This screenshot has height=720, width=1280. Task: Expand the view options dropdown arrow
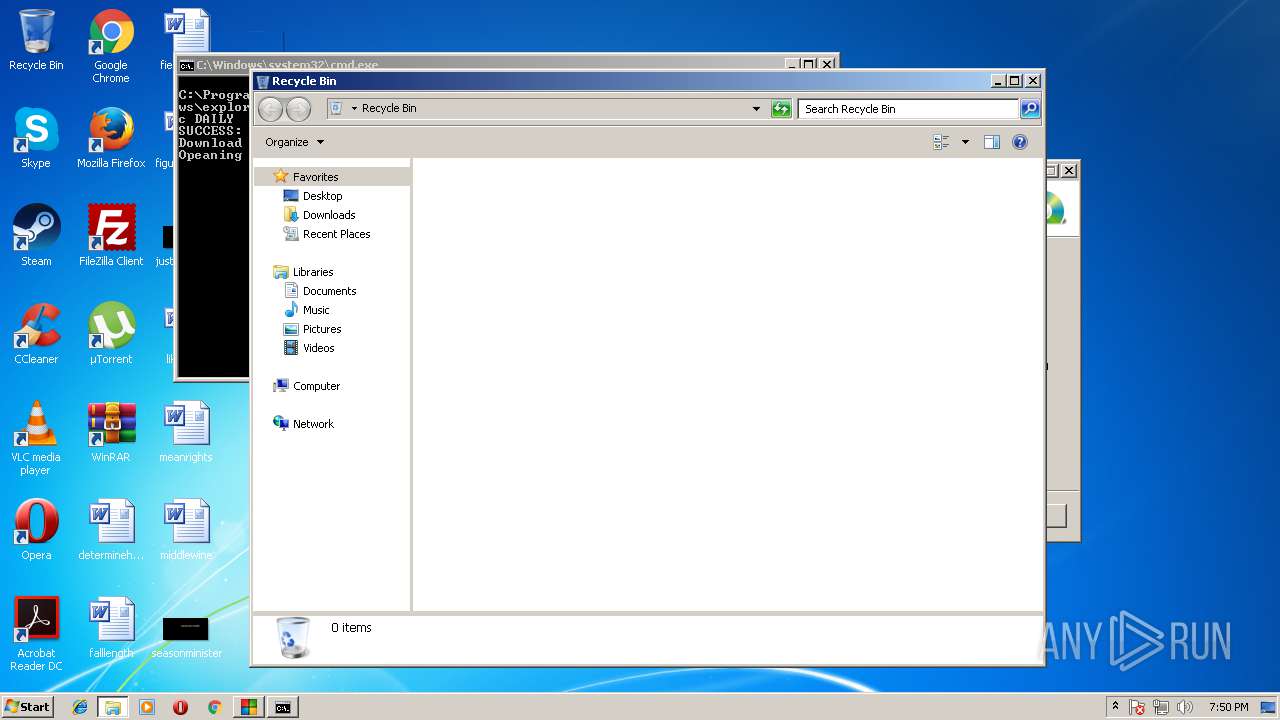tap(965, 142)
